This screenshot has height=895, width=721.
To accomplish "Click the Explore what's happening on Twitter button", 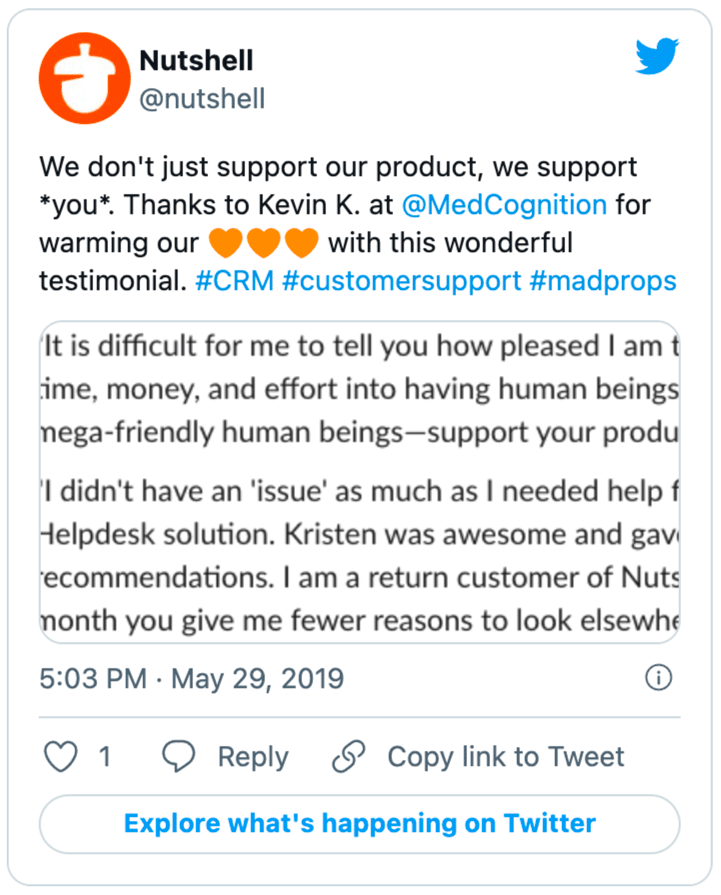I will point(359,823).
